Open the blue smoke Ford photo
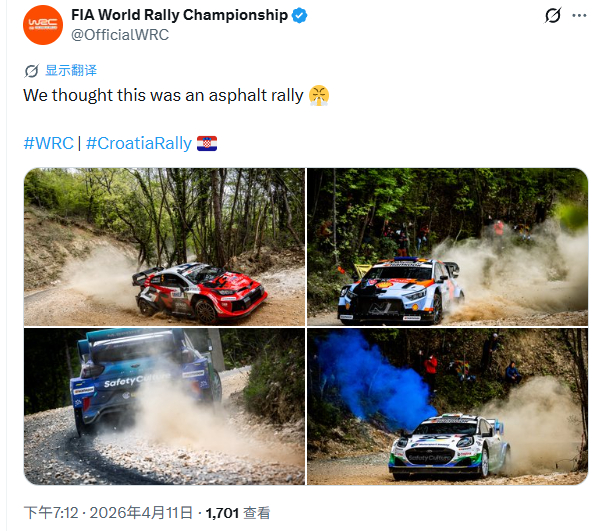Screen dimensions: 603x531 click(447, 406)
